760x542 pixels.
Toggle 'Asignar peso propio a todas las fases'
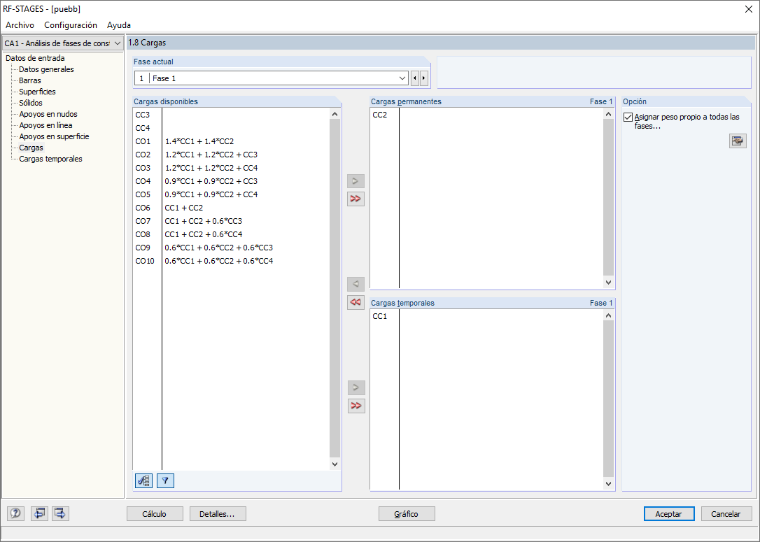(x=628, y=117)
